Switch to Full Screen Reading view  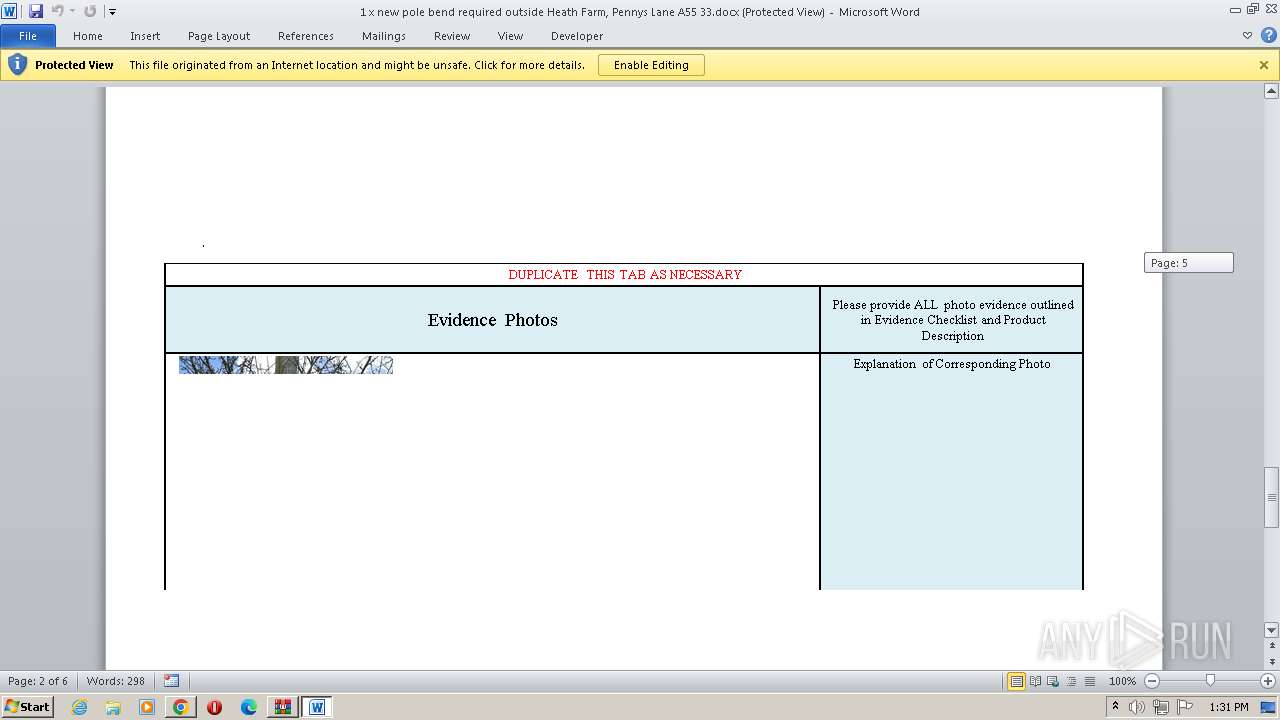coord(1036,681)
